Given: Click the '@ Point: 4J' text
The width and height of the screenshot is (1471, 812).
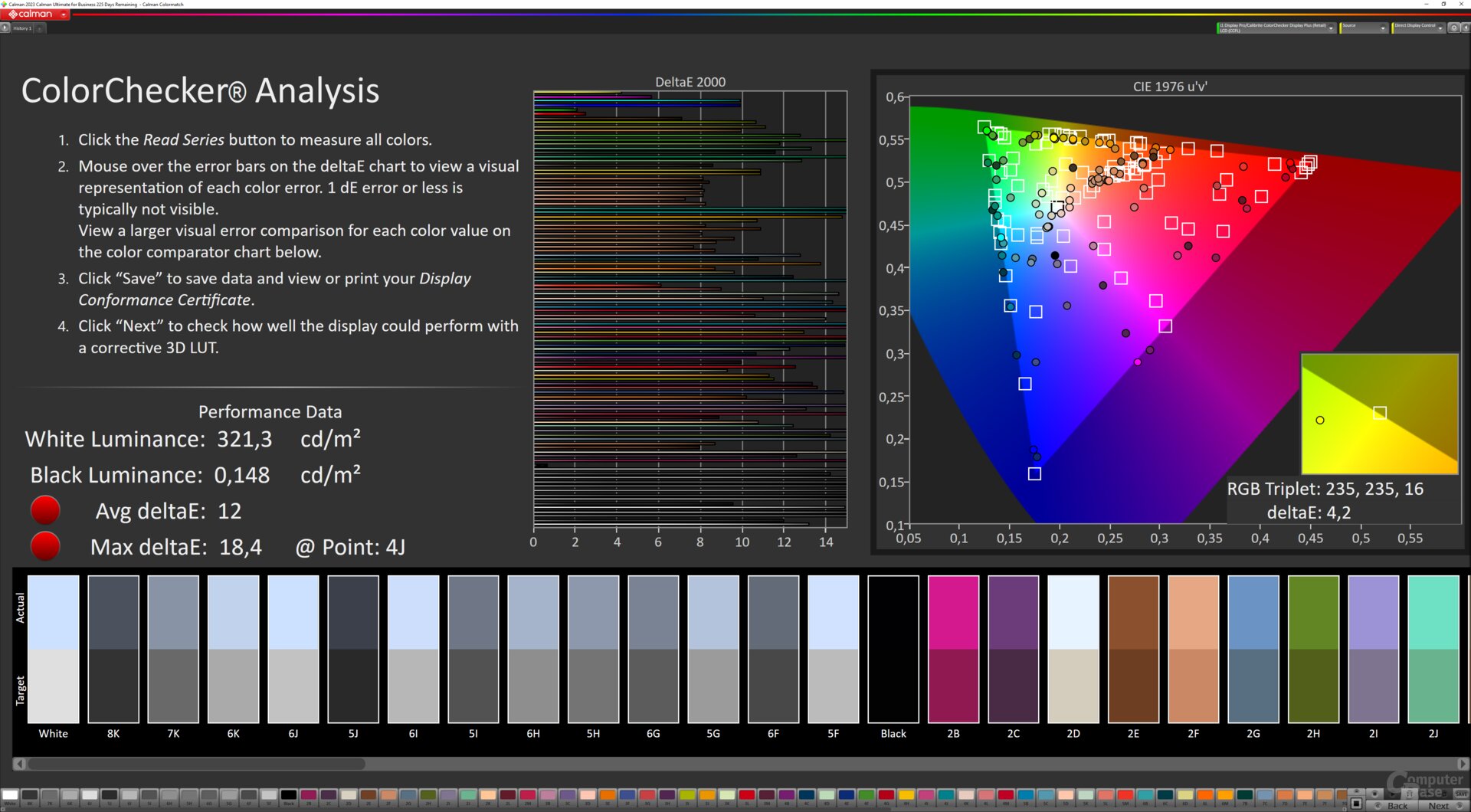Looking at the screenshot, I should pyautogui.click(x=350, y=547).
